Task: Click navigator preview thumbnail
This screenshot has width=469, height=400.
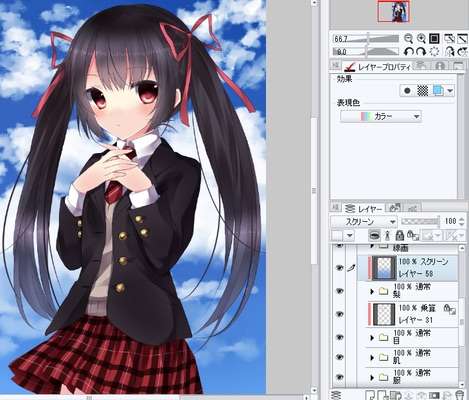Action: point(394,12)
